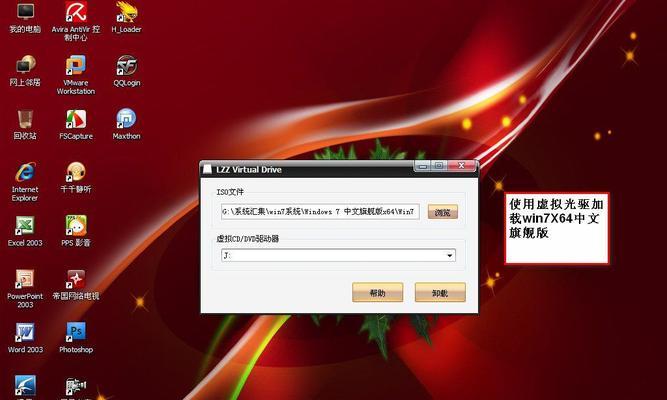Click the H_Loader desktop icon

click(126, 14)
